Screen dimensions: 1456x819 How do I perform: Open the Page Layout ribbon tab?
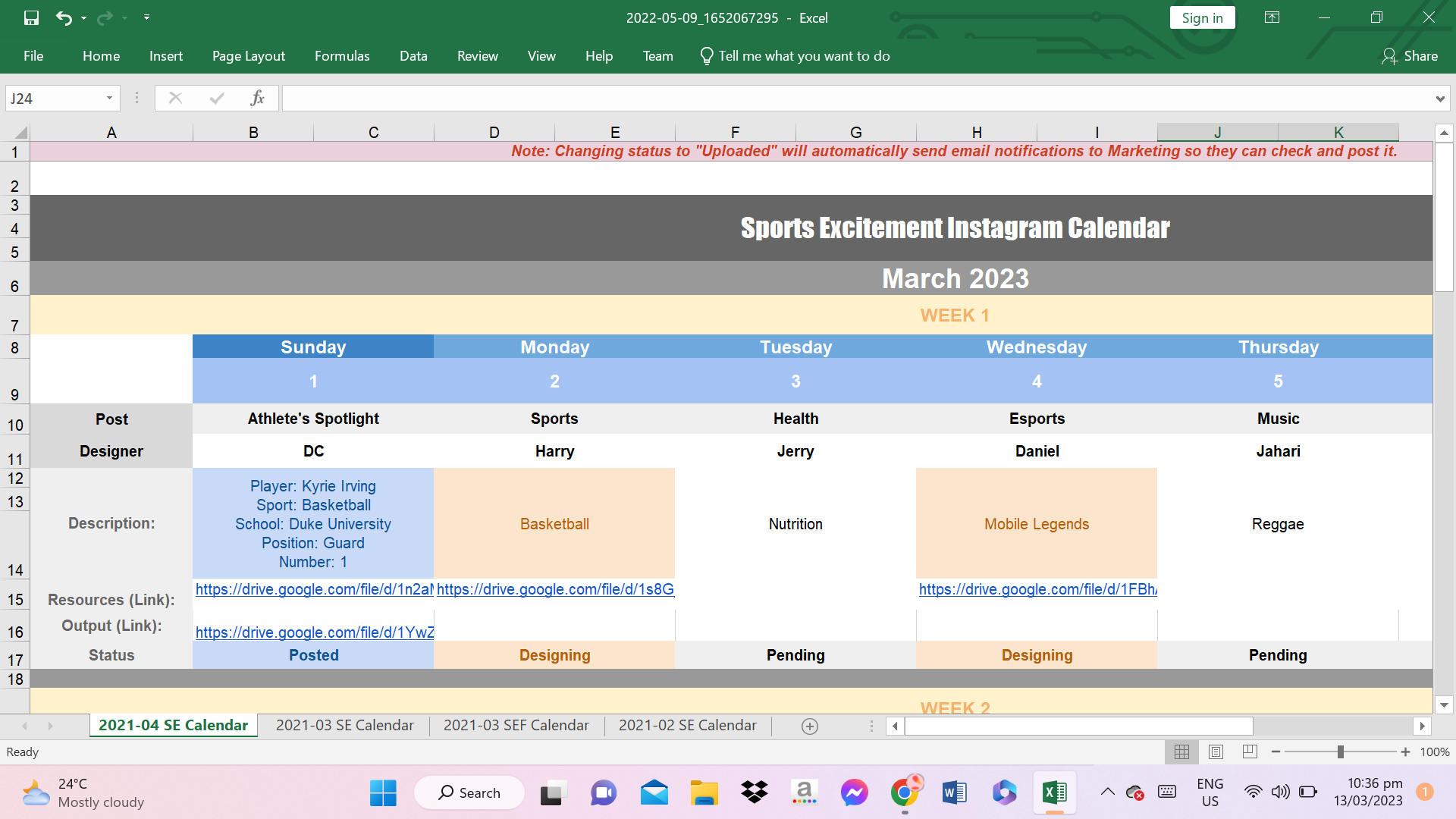(249, 56)
